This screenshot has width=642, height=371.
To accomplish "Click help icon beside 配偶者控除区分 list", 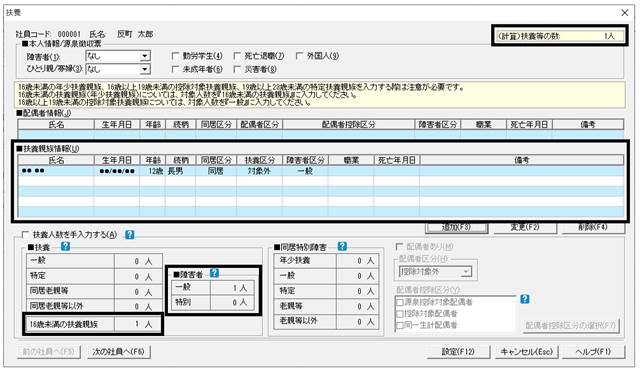I will 525,299.
